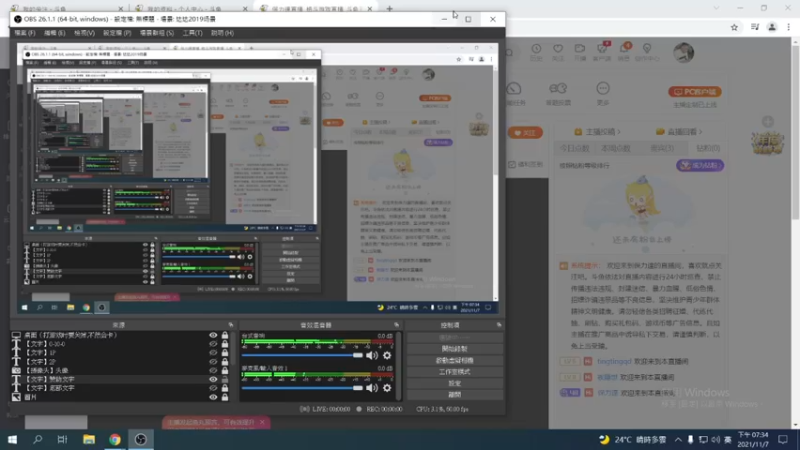The image size is (800, 450).
Task: Open the 設定檔(P) menu in OBS
Action: click(x=117, y=33)
